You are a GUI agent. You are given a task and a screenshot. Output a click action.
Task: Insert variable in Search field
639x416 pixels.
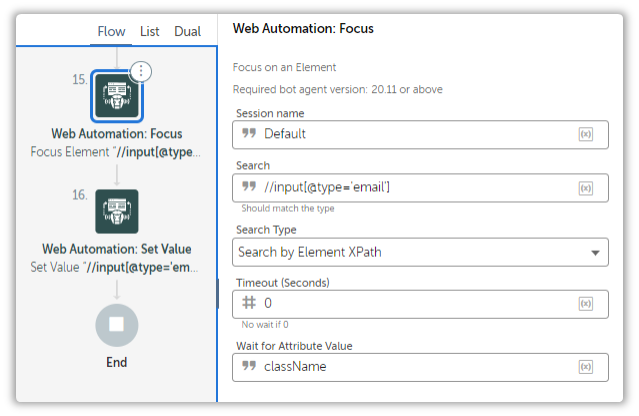click(x=586, y=188)
